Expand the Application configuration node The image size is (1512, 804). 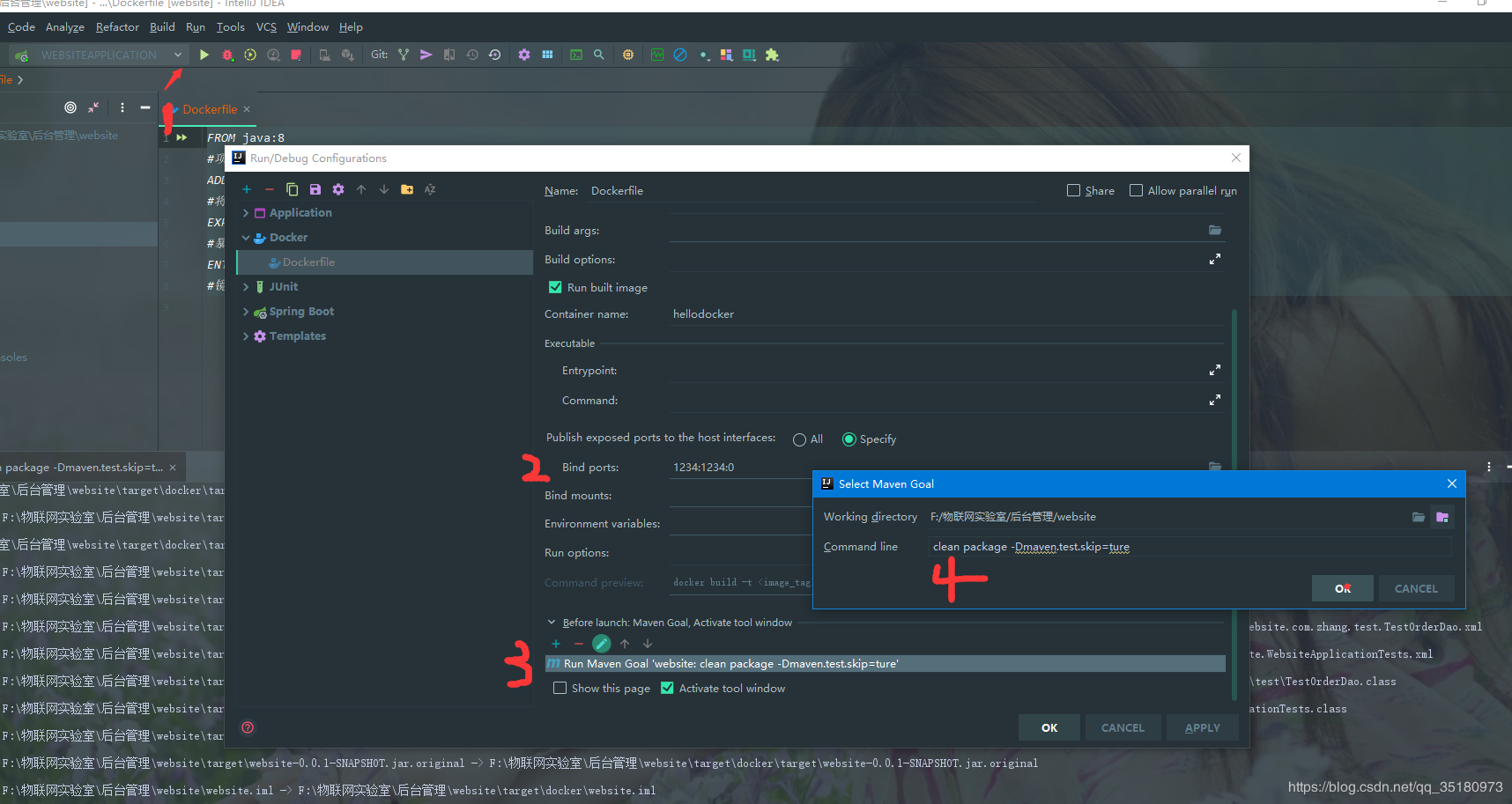coord(246,213)
